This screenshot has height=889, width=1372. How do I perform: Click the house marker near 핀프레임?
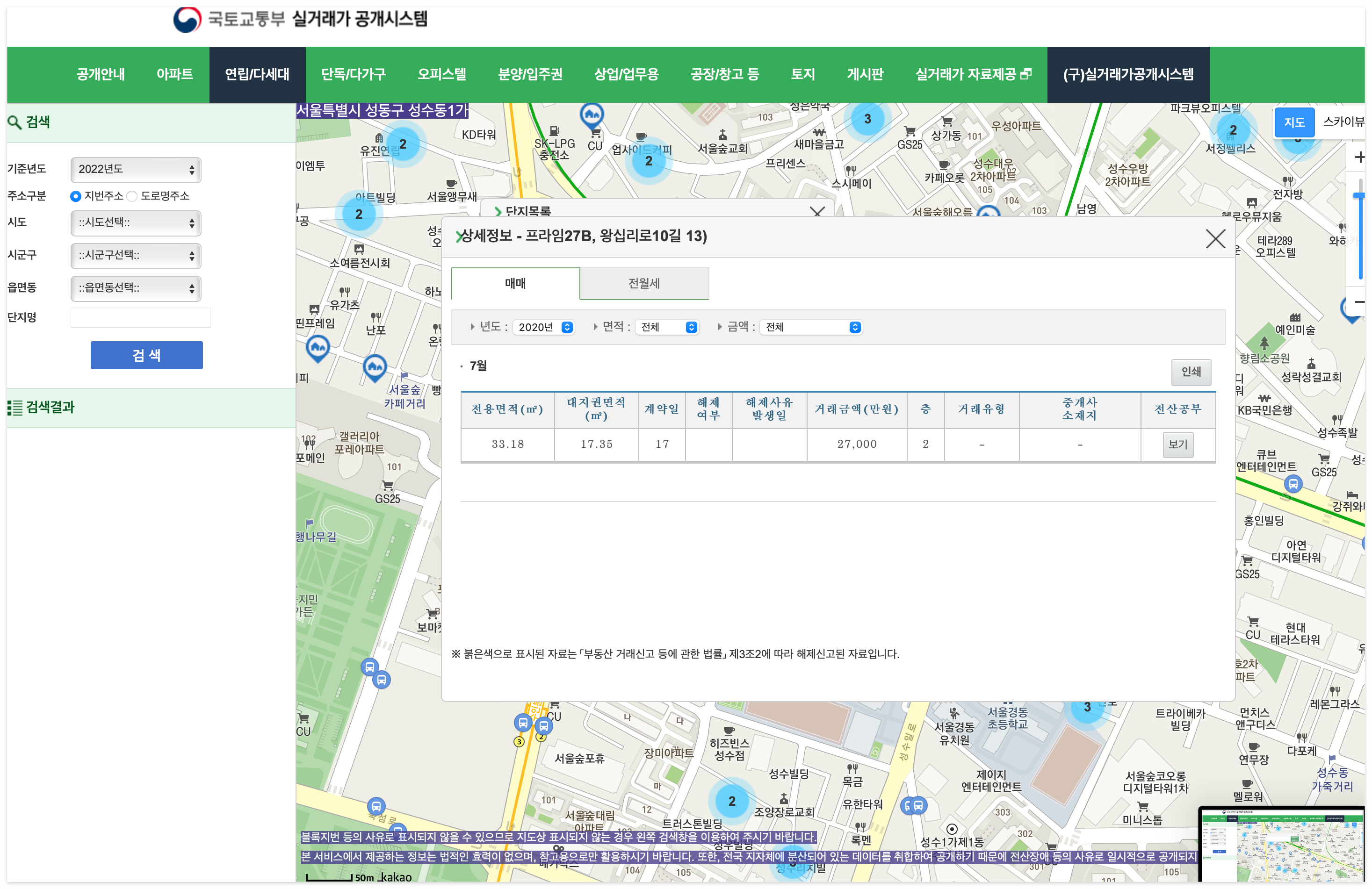[x=318, y=349]
